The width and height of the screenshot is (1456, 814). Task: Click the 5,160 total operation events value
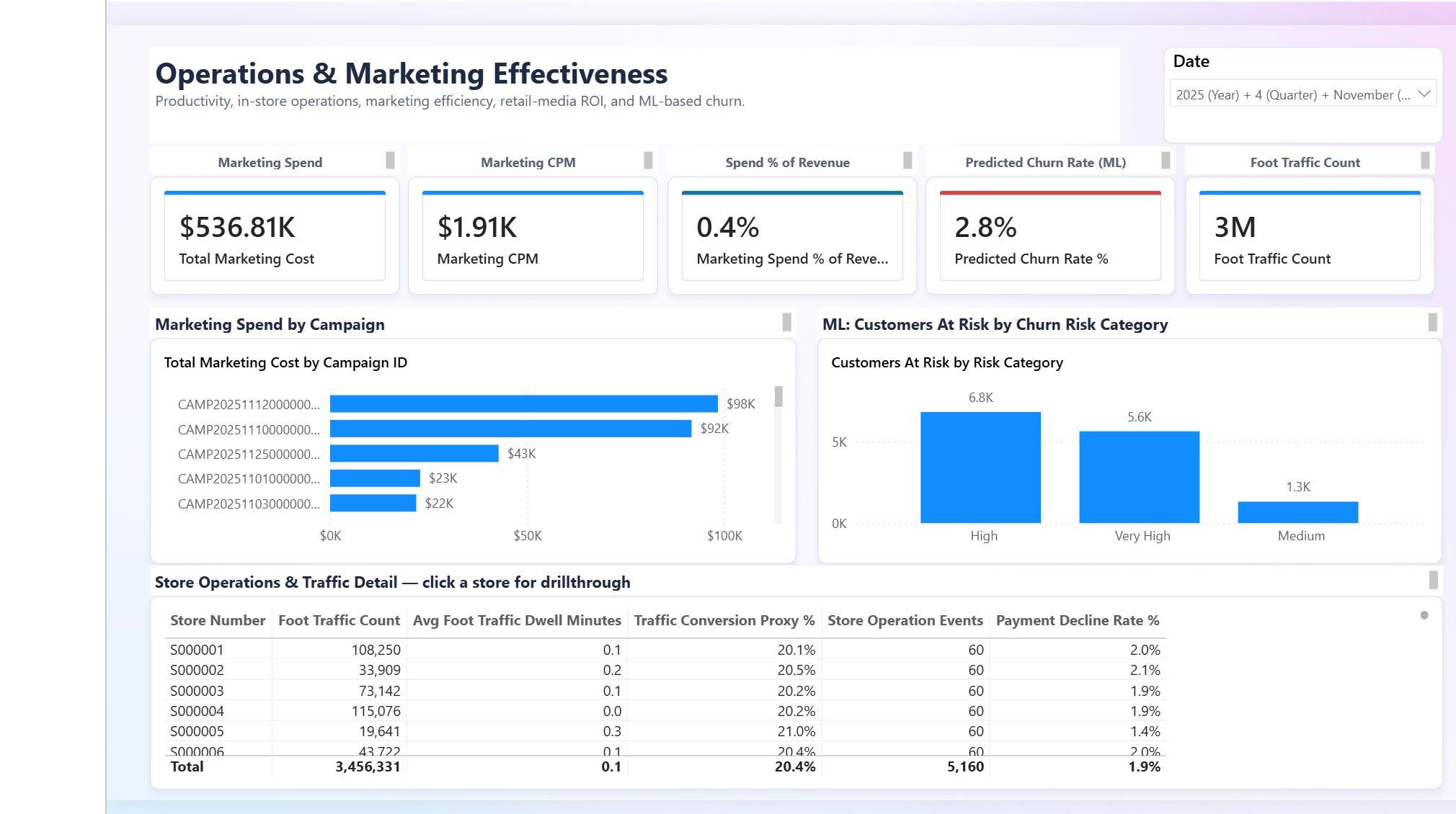click(x=965, y=766)
